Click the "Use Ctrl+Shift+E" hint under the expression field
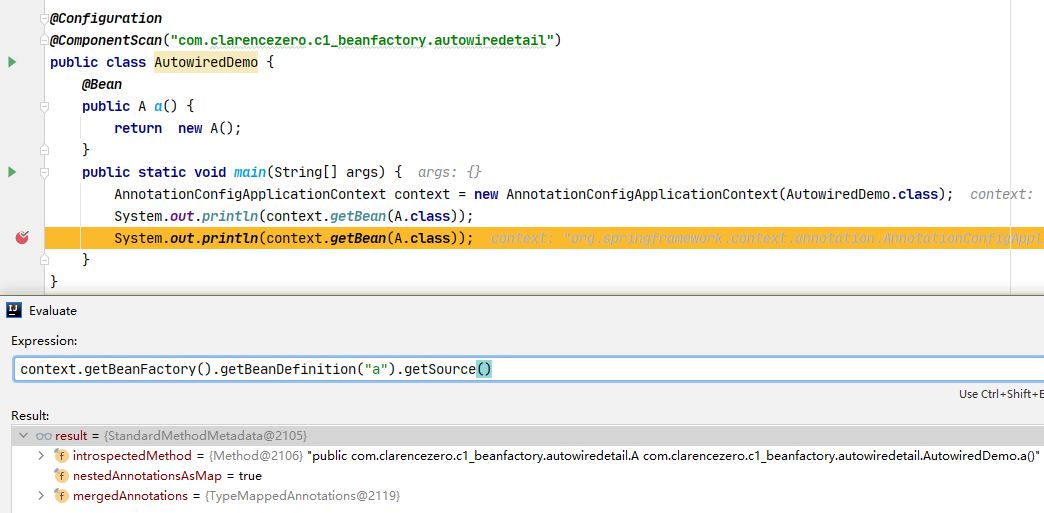 1001,394
